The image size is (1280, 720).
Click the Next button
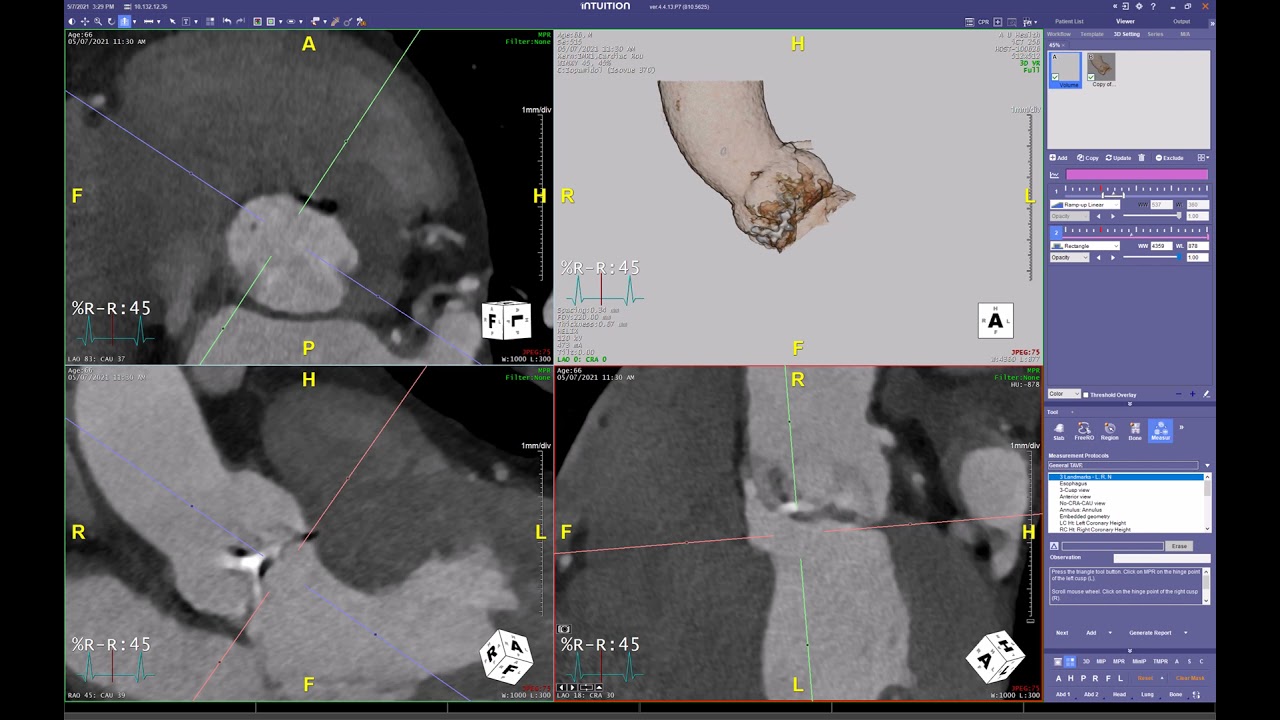pyautogui.click(x=1062, y=633)
